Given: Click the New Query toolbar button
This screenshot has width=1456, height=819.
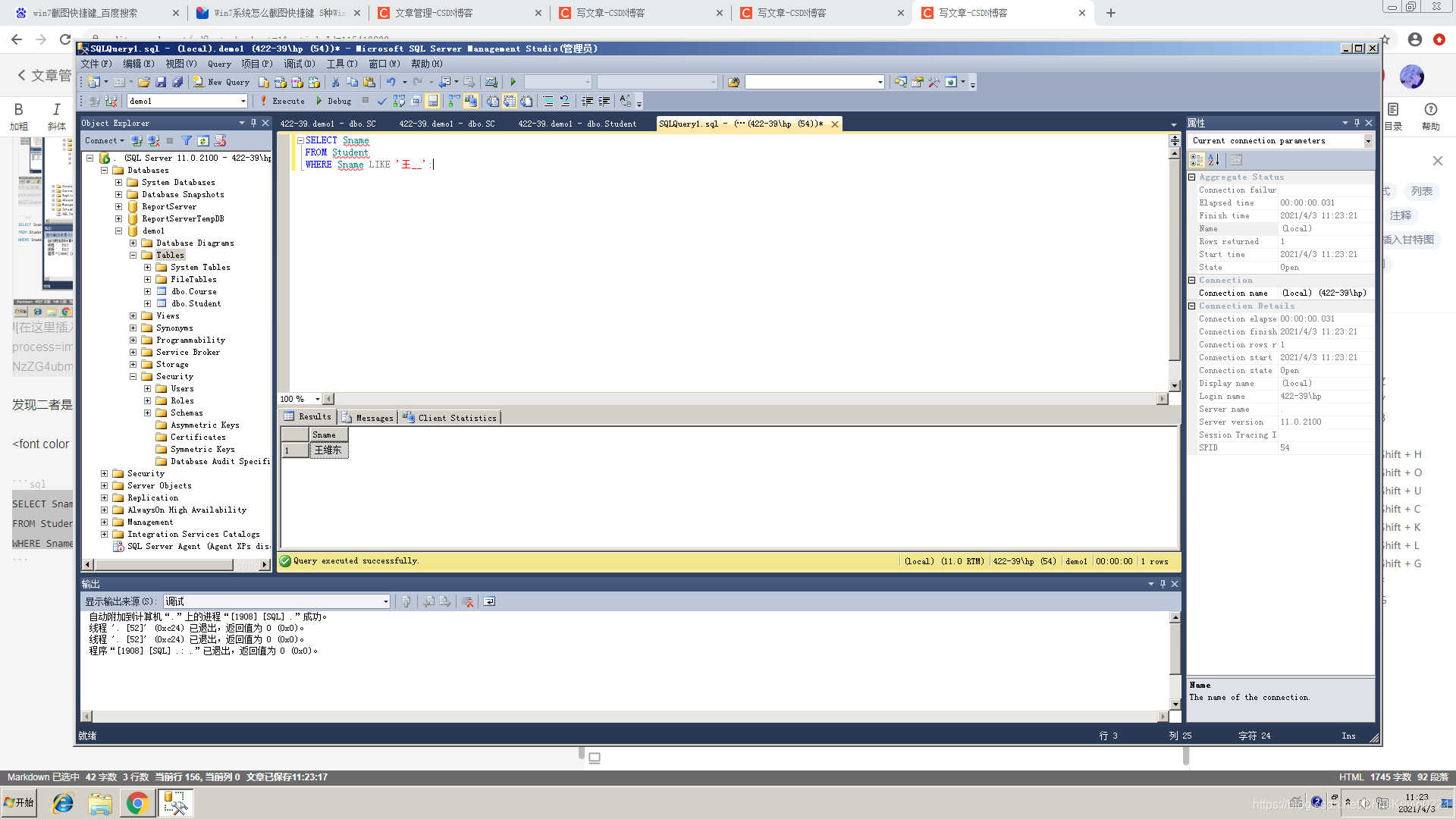Looking at the screenshot, I should tap(221, 82).
